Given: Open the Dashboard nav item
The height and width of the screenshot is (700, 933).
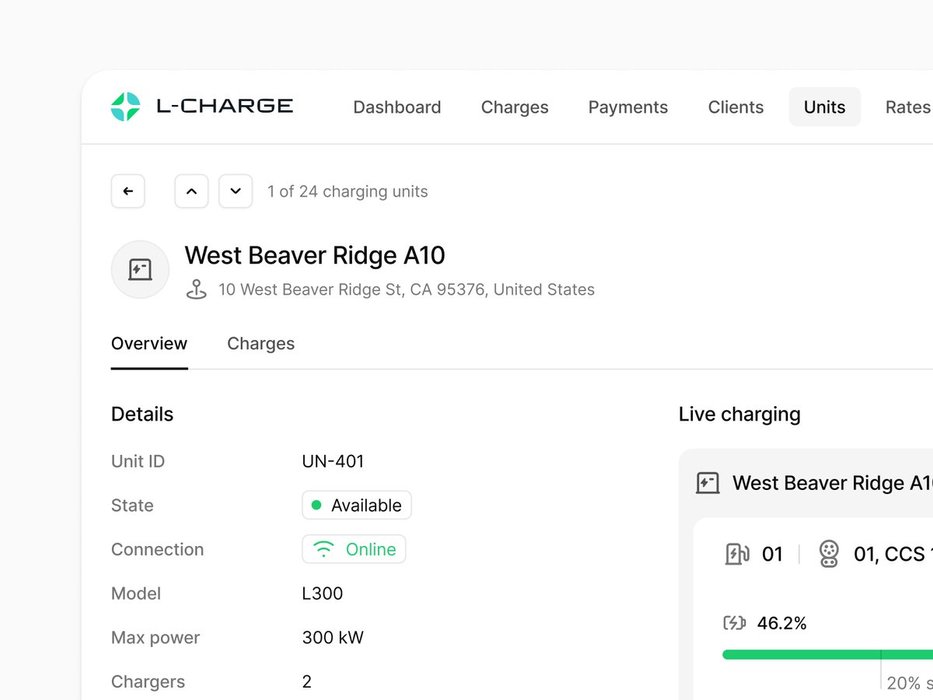Looking at the screenshot, I should point(397,107).
